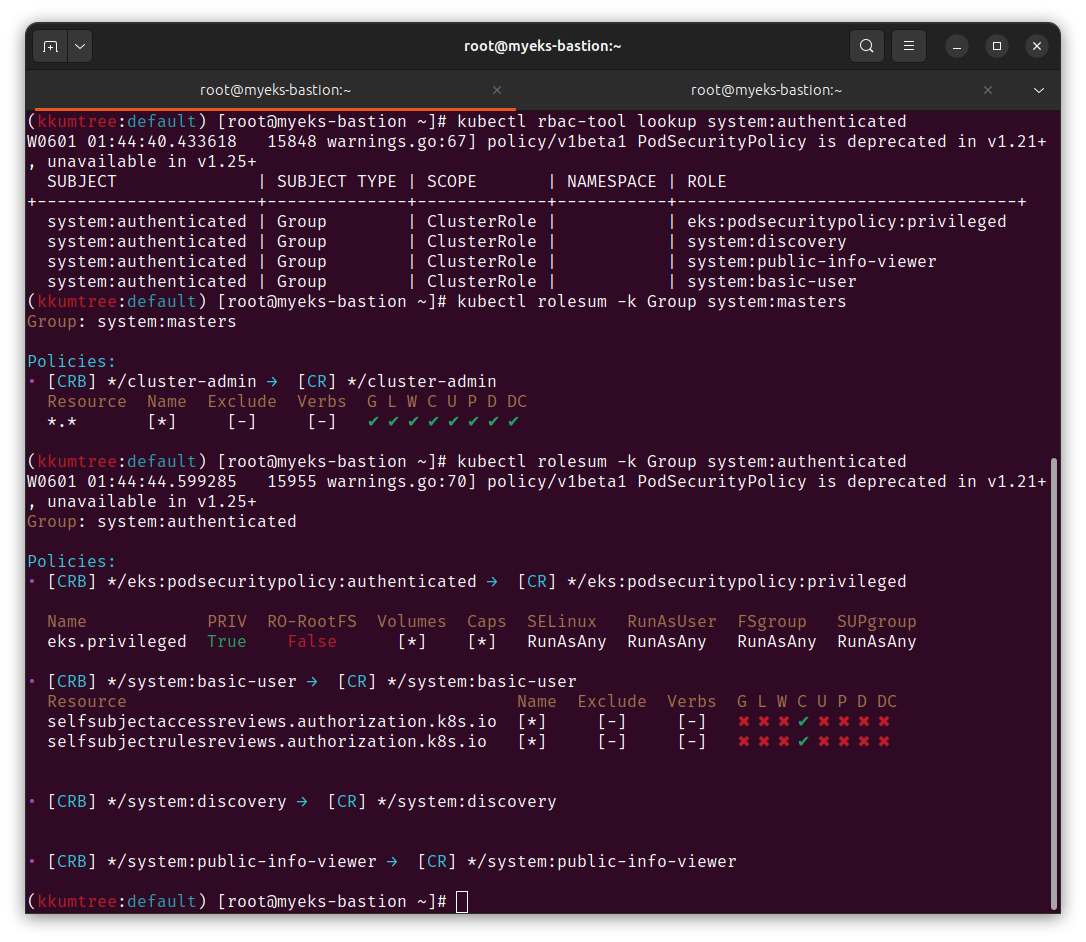1086x942 pixels.
Task: Maximize the terminal window
Action: pyautogui.click(x=997, y=46)
